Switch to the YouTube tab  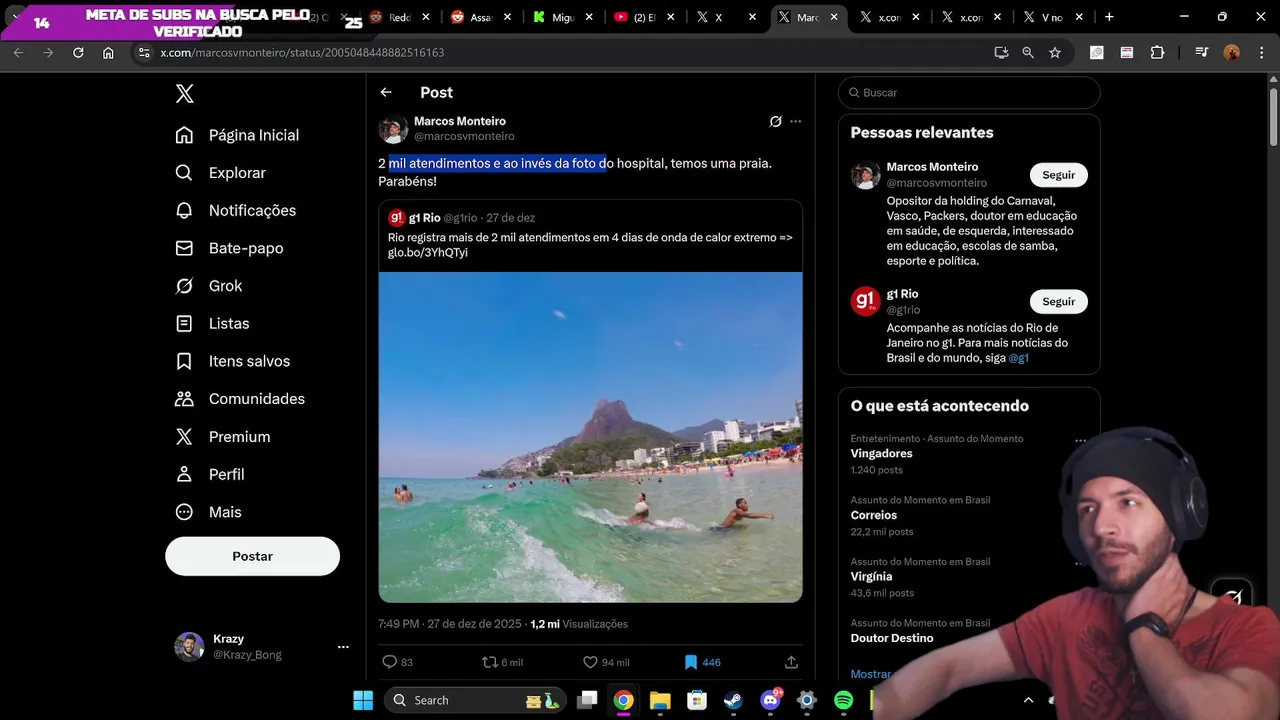(646, 17)
